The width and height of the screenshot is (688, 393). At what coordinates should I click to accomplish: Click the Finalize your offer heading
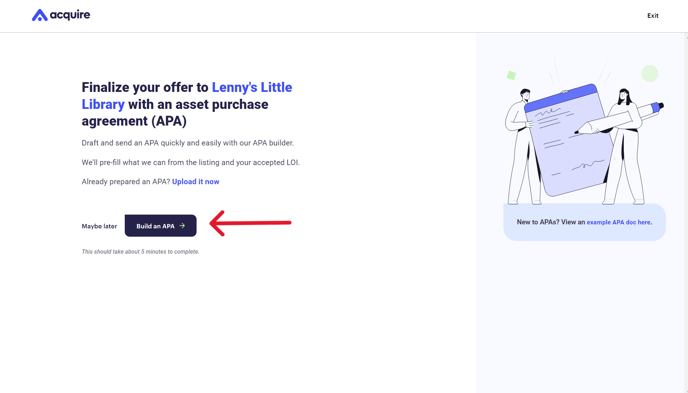[x=187, y=104]
